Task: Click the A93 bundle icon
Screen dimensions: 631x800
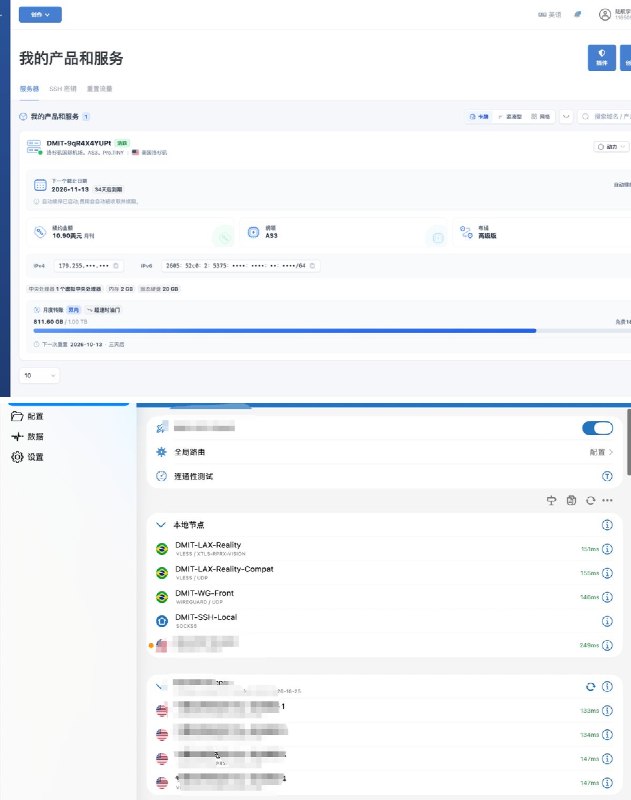Action: tap(253, 232)
